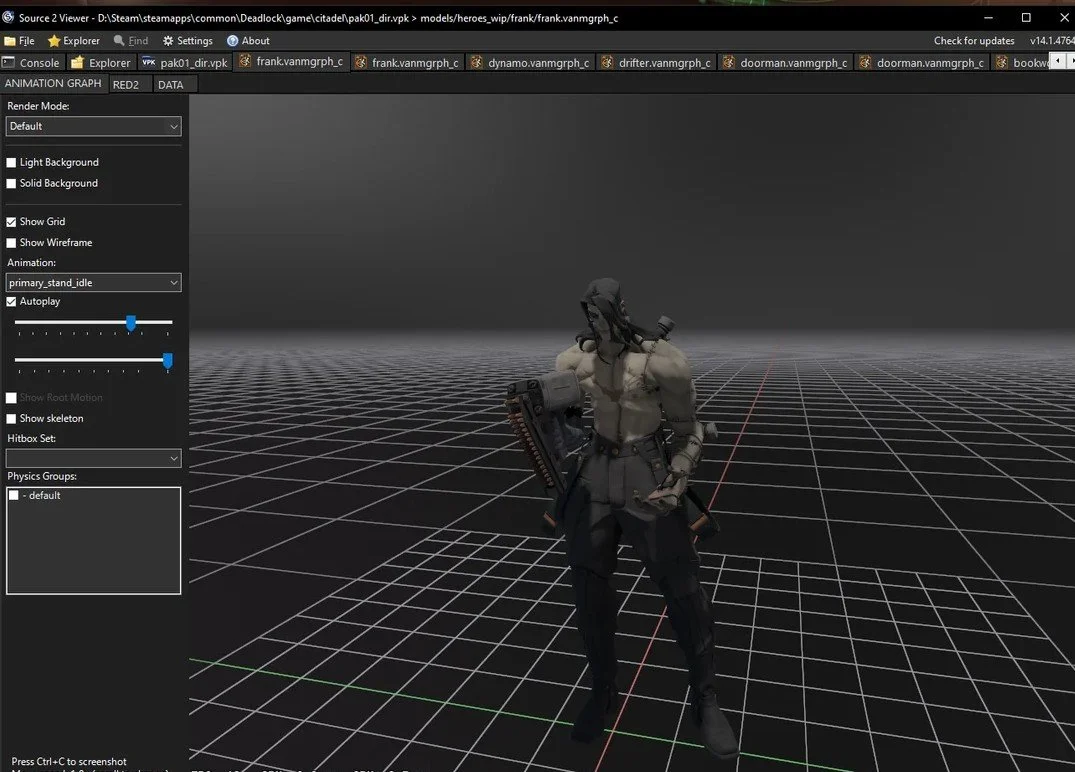Uncheck Show Grid checkbox
The height and width of the screenshot is (772, 1075).
[11, 222]
